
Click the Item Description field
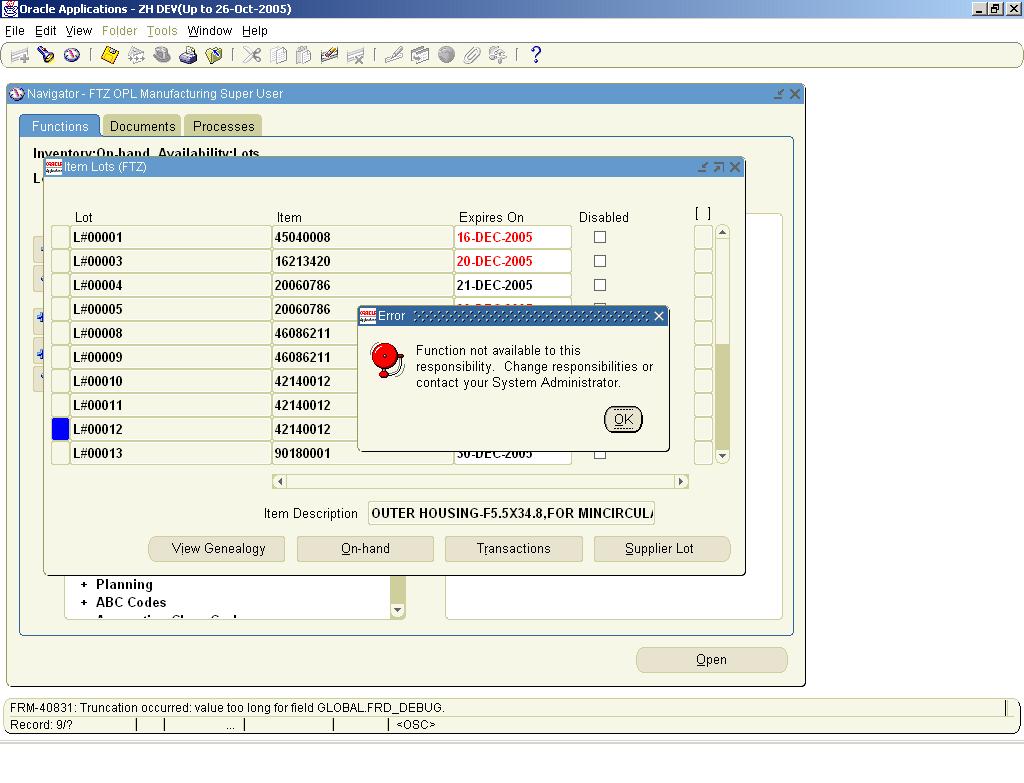tap(511, 513)
